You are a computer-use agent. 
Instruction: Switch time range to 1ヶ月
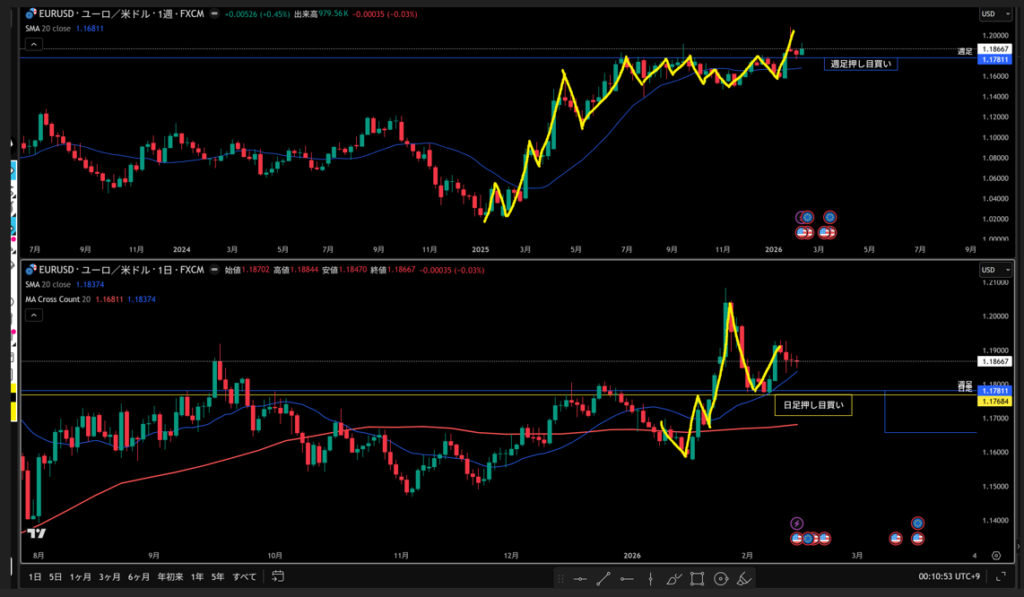tap(81, 577)
